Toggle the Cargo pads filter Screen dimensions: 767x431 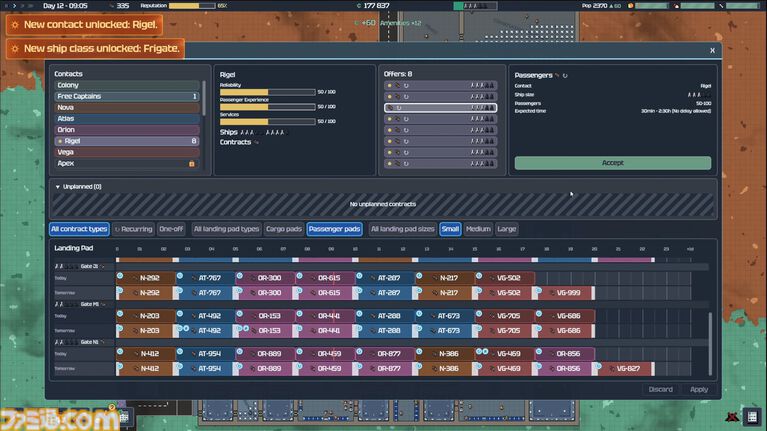284,229
